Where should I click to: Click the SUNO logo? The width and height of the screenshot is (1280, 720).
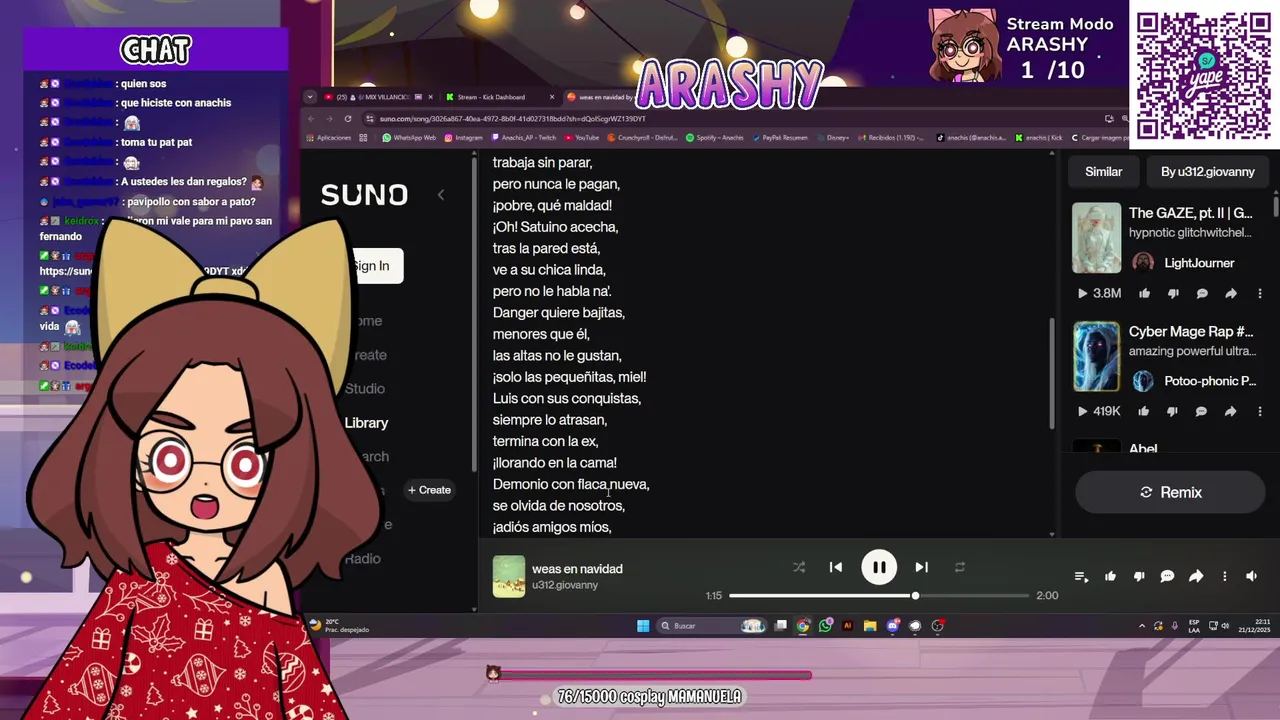click(x=364, y=195)
